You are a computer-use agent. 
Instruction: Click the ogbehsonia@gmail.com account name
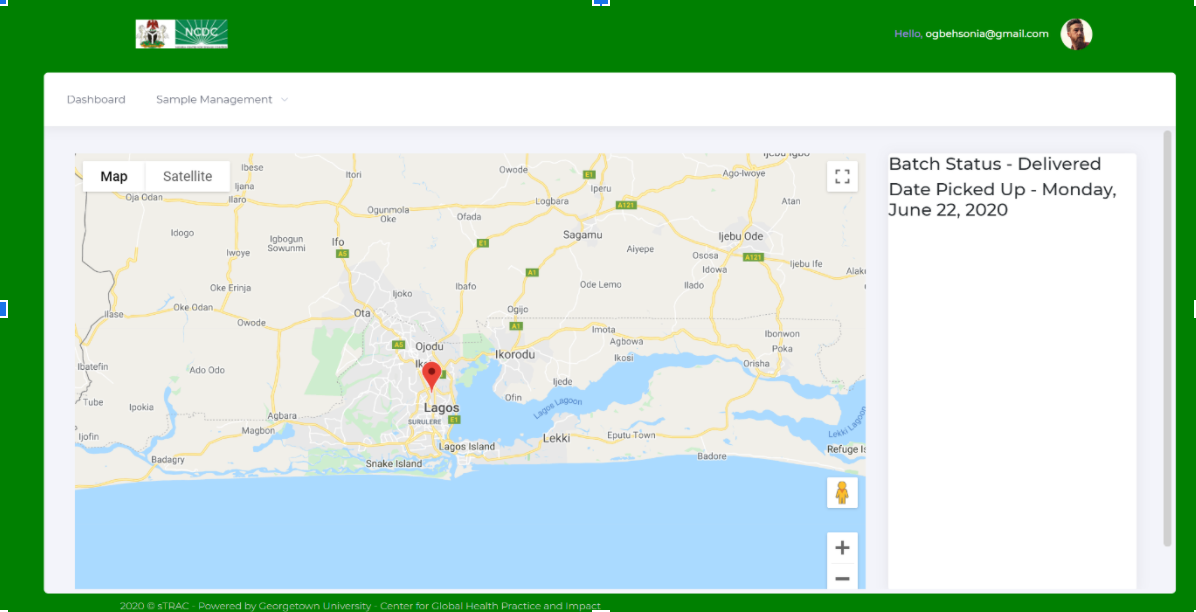click(987, 34)
